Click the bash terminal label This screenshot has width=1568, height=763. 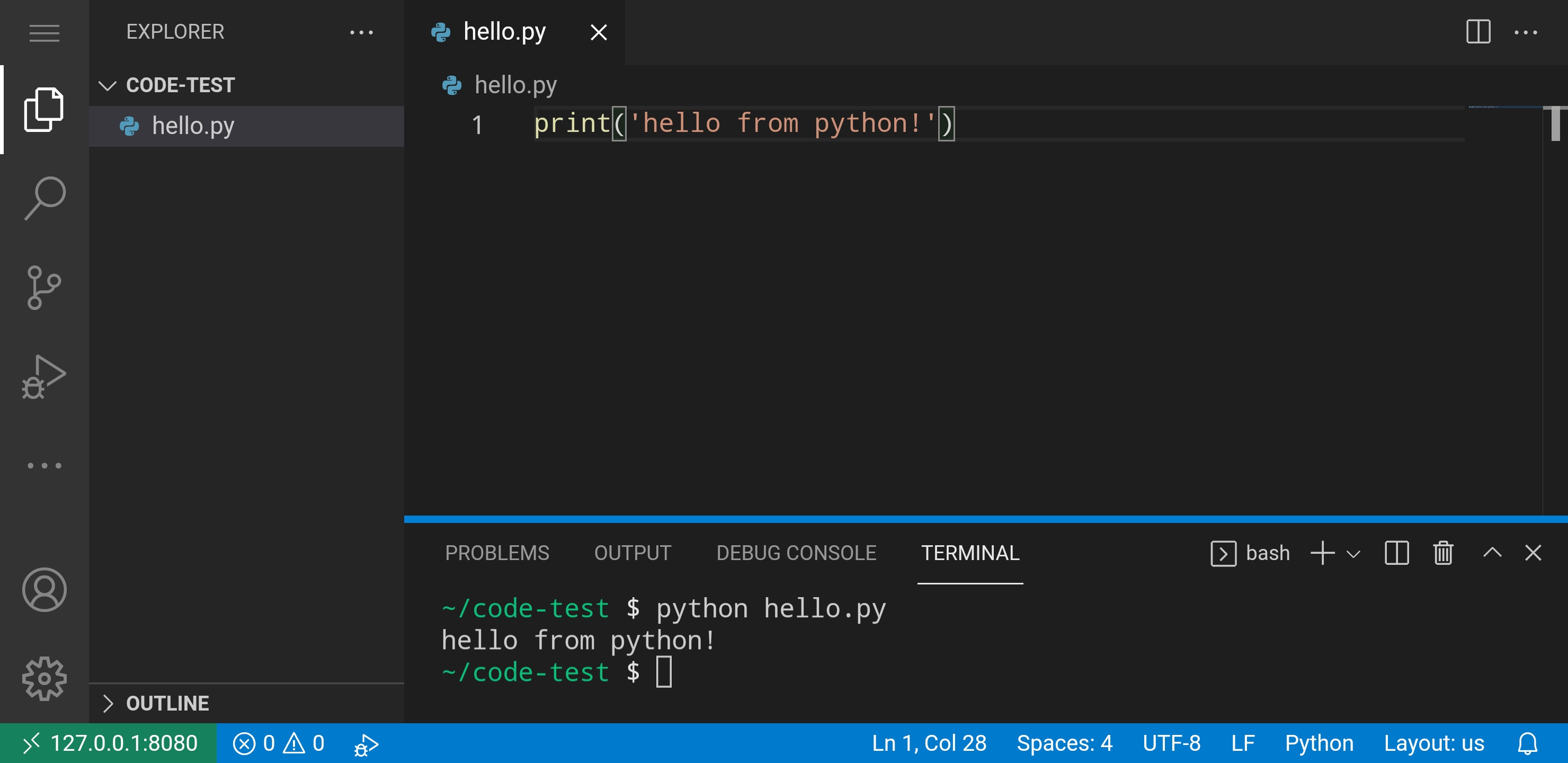click(x=1250, y=553)
